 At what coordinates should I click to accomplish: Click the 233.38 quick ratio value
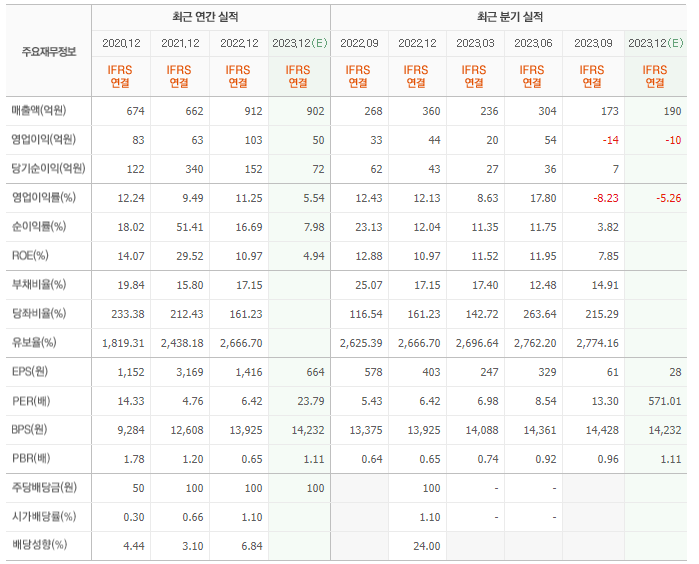128,314
